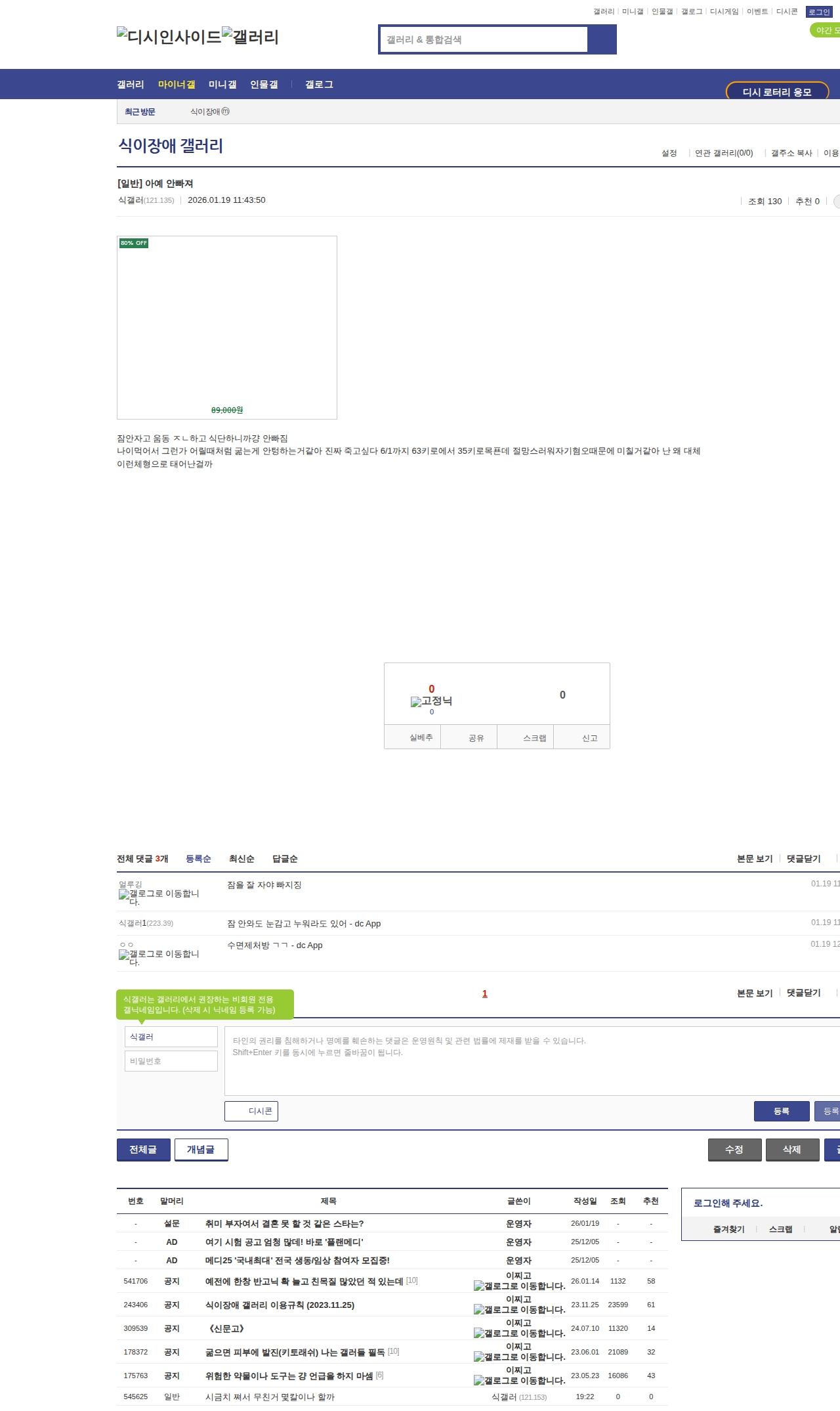Click the 로그인 button in the top bar
Screen dimensions: 840x1411
point(819,12)
